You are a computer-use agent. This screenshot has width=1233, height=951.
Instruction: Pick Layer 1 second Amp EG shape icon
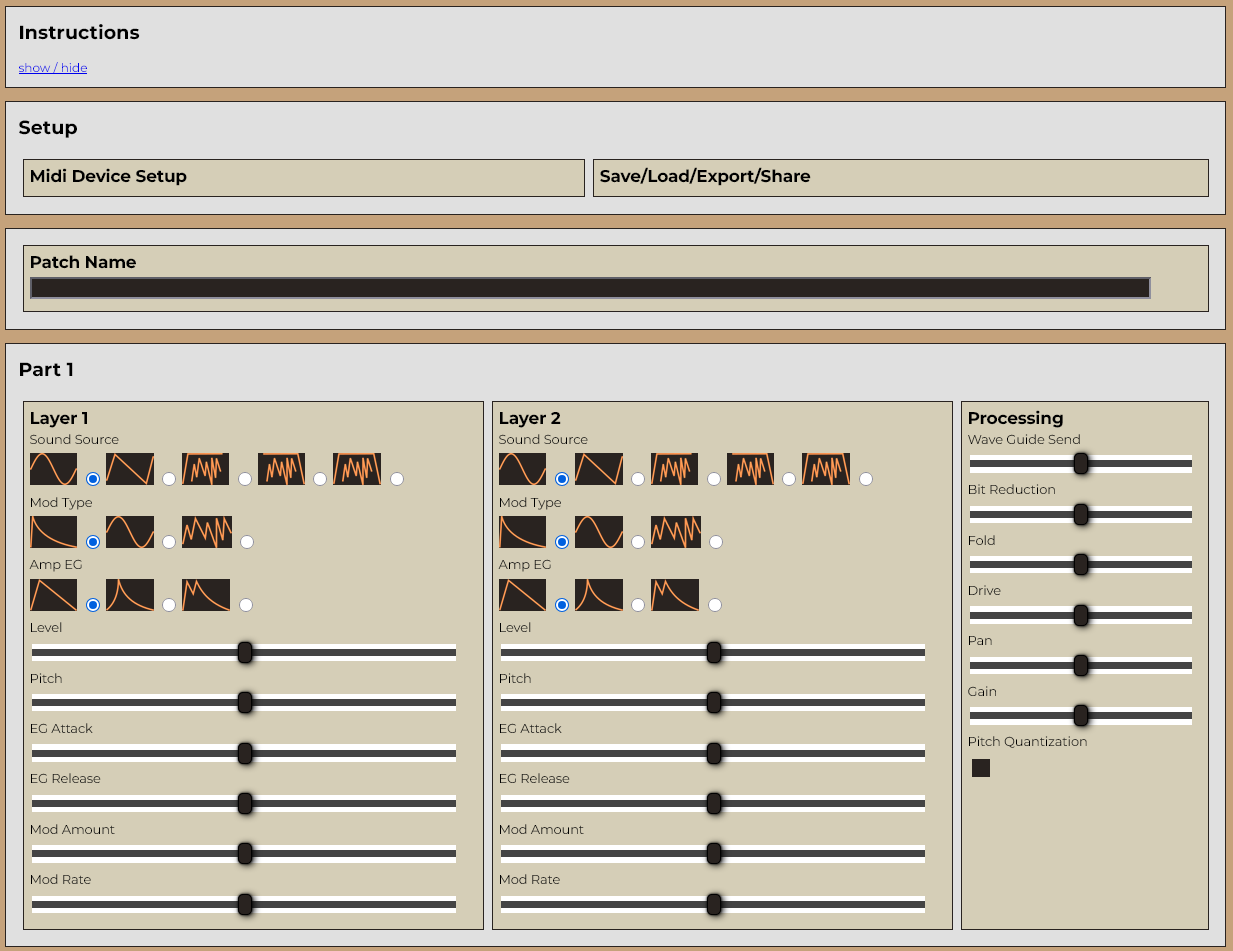[130, 595]
